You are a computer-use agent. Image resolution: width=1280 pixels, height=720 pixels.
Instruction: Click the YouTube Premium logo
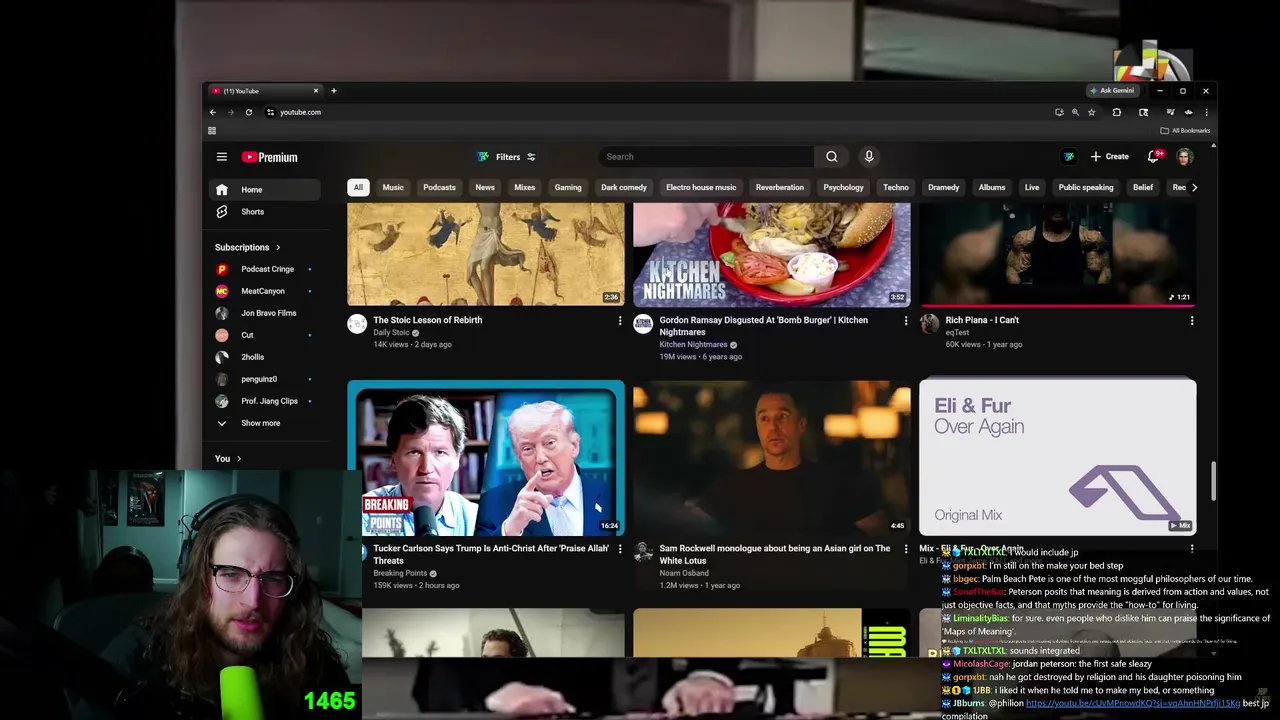(270, 157)
